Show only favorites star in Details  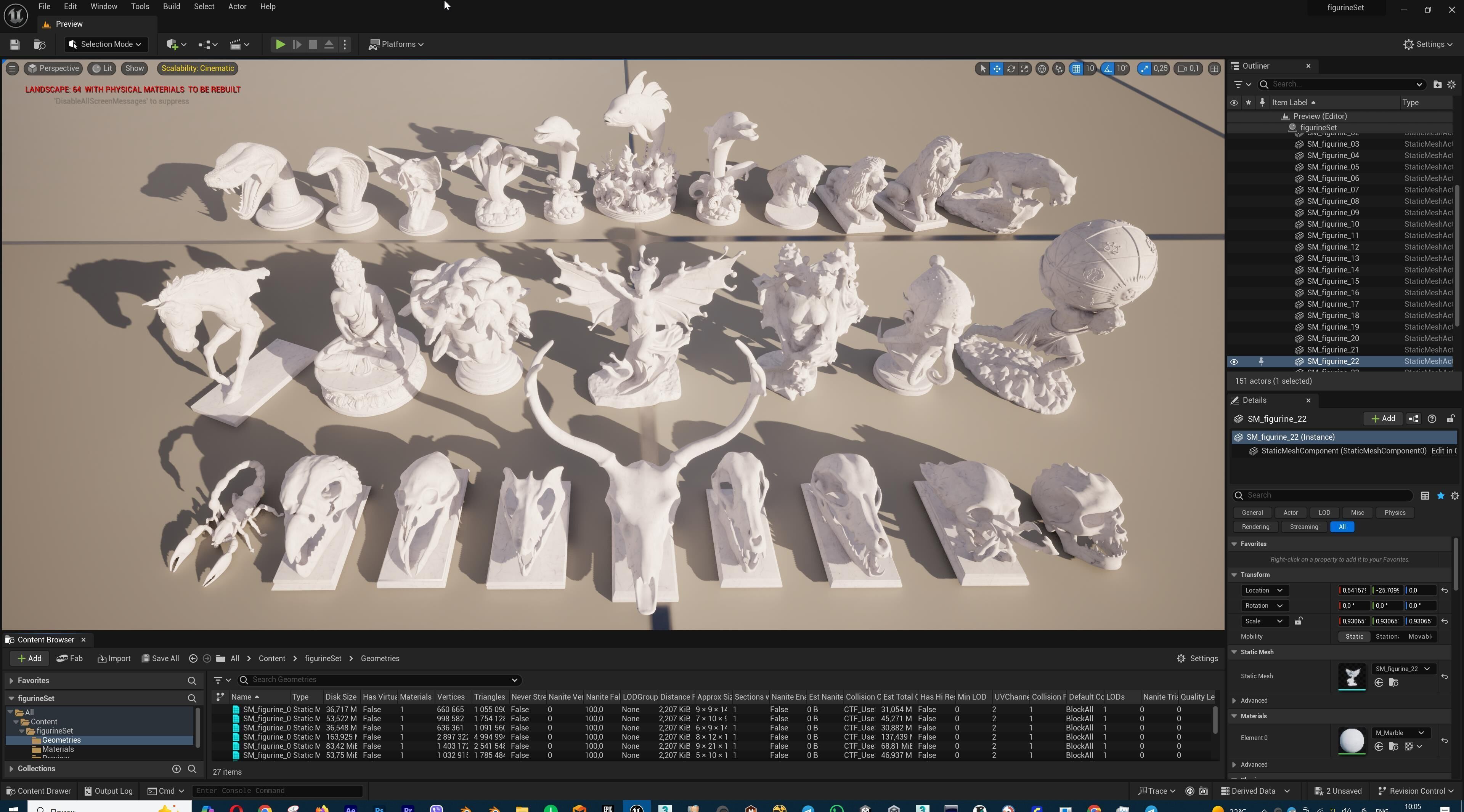coord(1440,496)
